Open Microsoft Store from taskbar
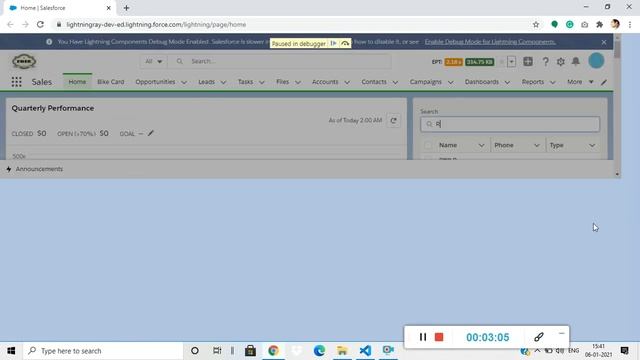This screenshot has height=360, width=640. click(250, 351)
